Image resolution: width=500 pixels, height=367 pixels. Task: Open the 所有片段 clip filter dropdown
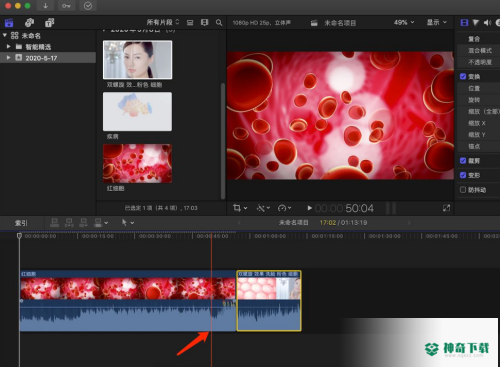[163, 22]
